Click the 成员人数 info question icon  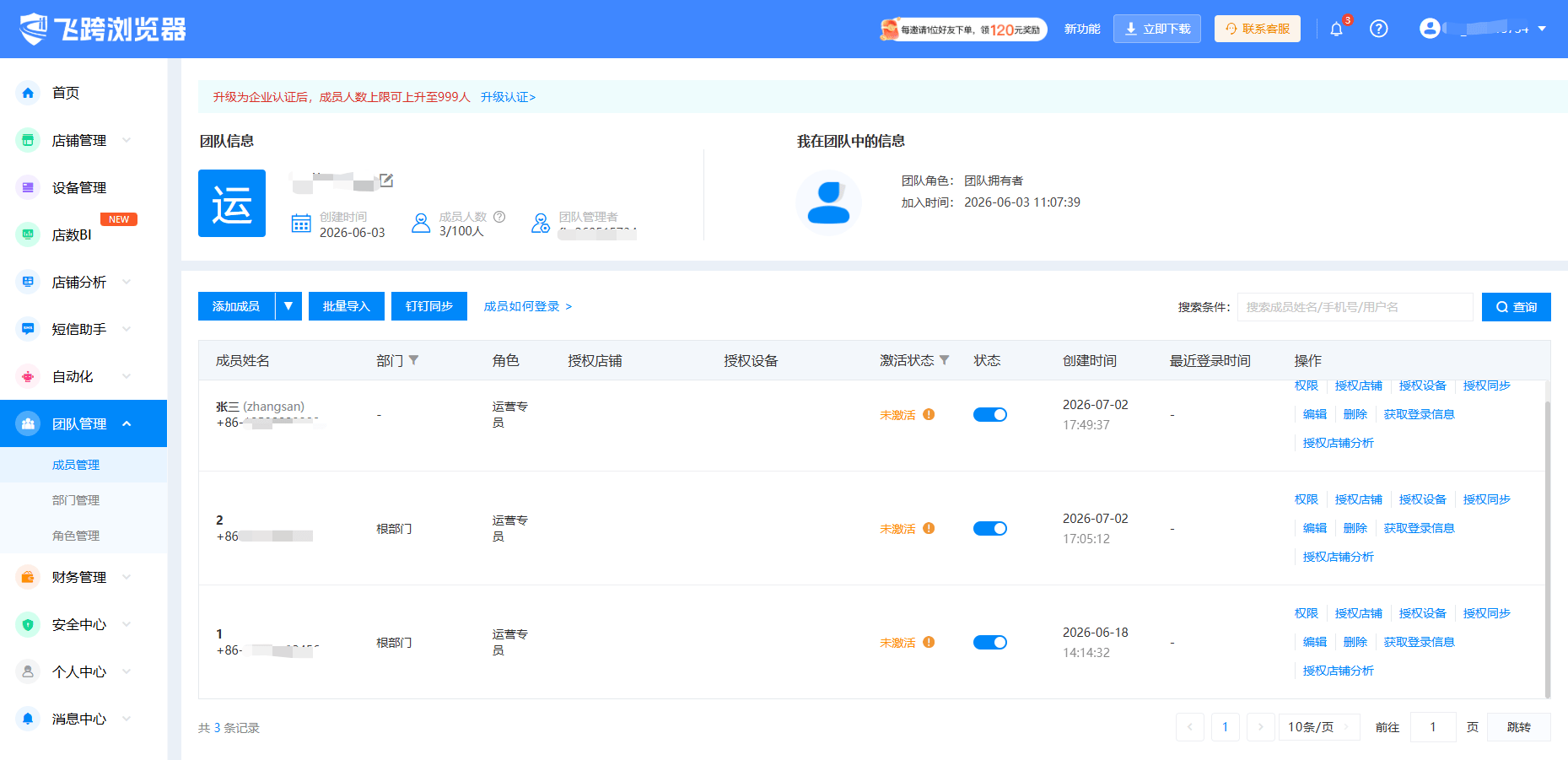[499, 217]
